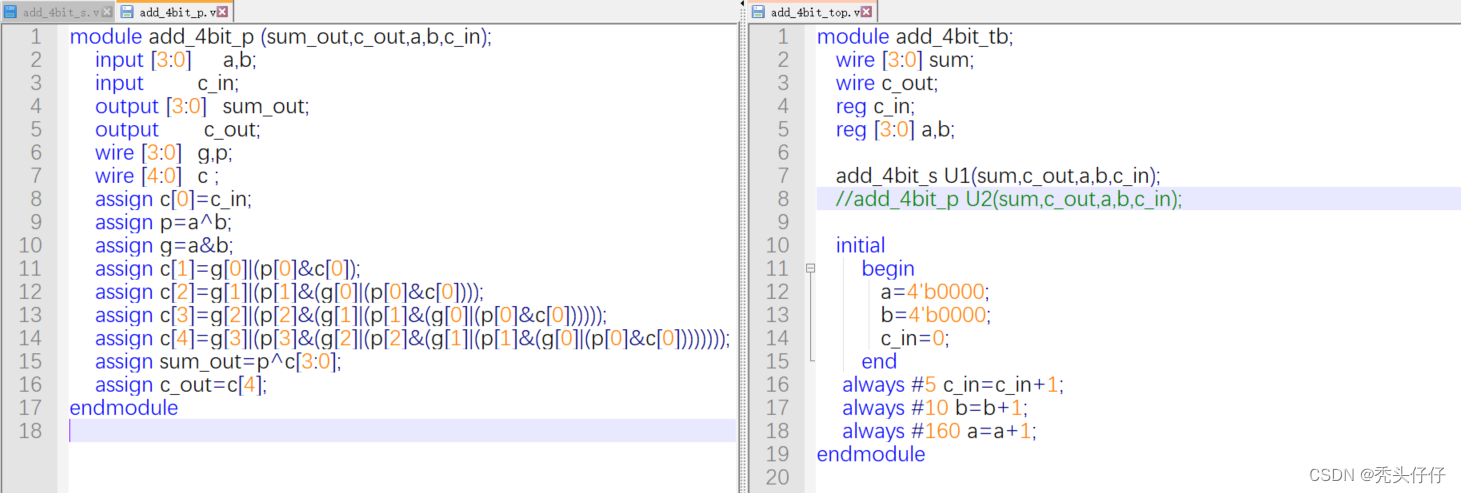Image resolution: width=1461 pixels, height=493 pixels.
Task: Close the add_4bit_top.v tab
Action: point(866,12)
